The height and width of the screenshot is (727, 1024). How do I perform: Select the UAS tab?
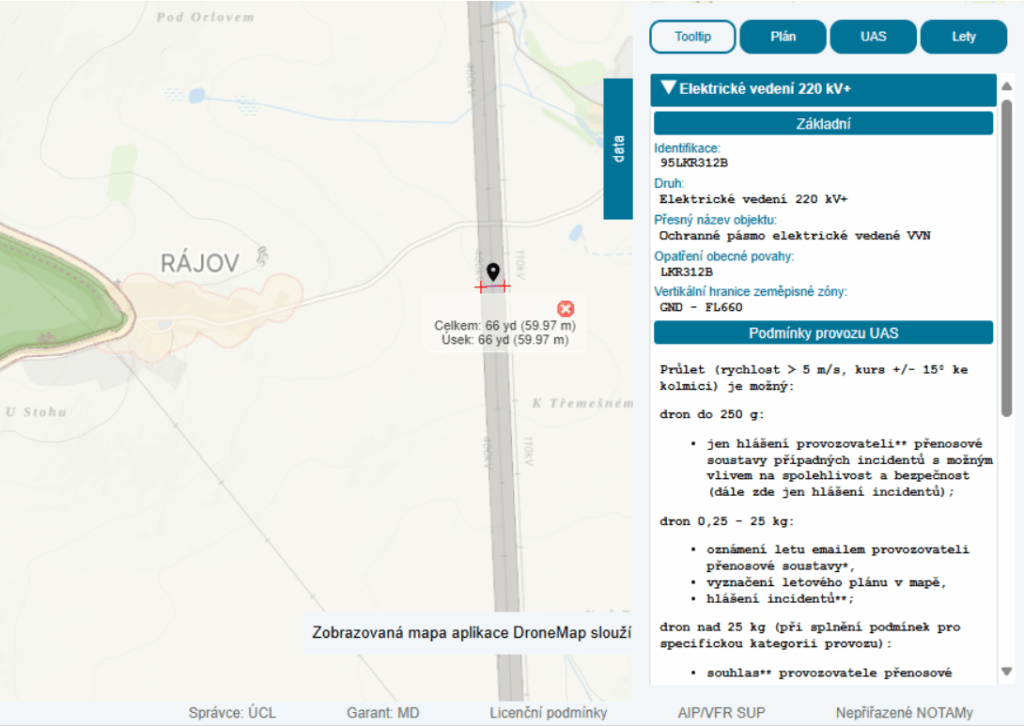tap(873, 37)
